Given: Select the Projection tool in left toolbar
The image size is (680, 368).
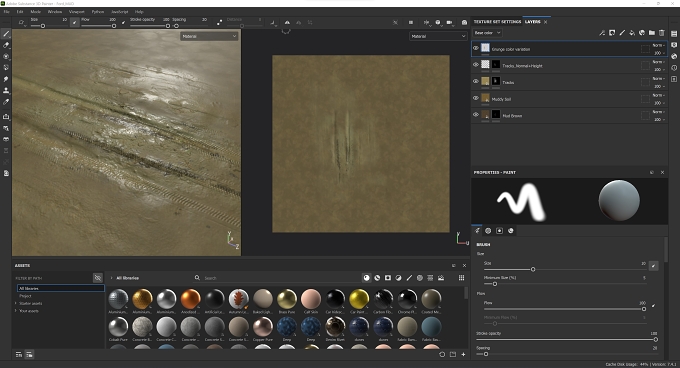Looking at the screenshot, I should (x=6, y=56).
